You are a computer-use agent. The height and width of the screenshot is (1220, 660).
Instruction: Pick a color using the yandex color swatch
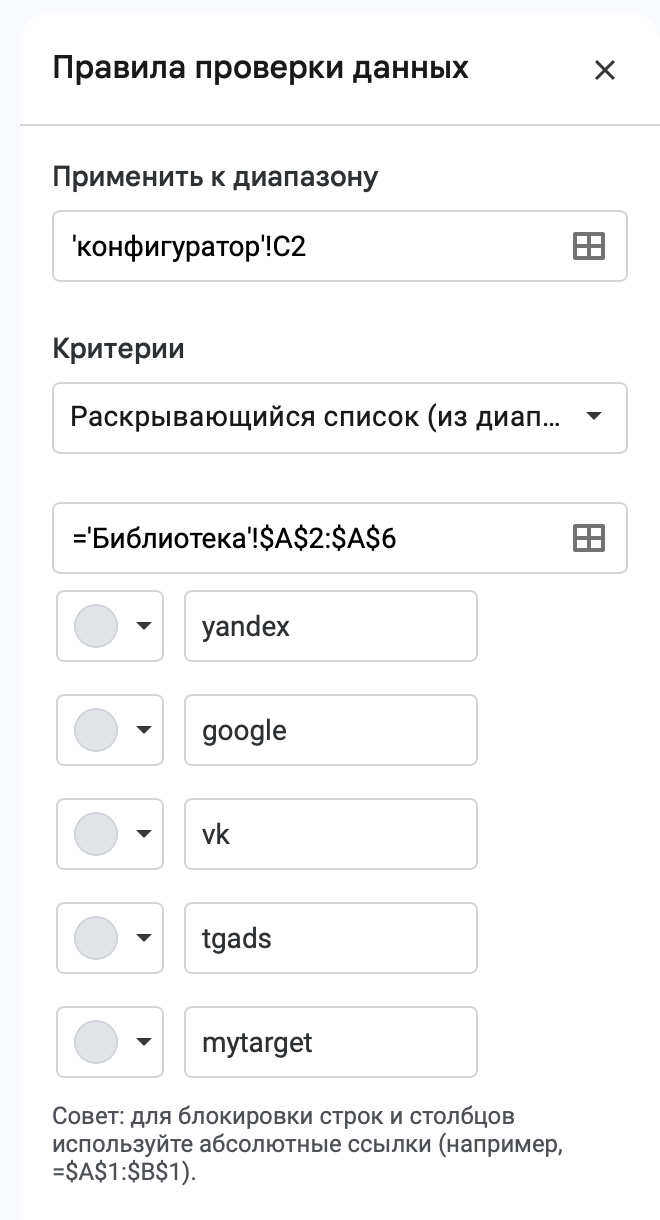(x=96, y=626)
